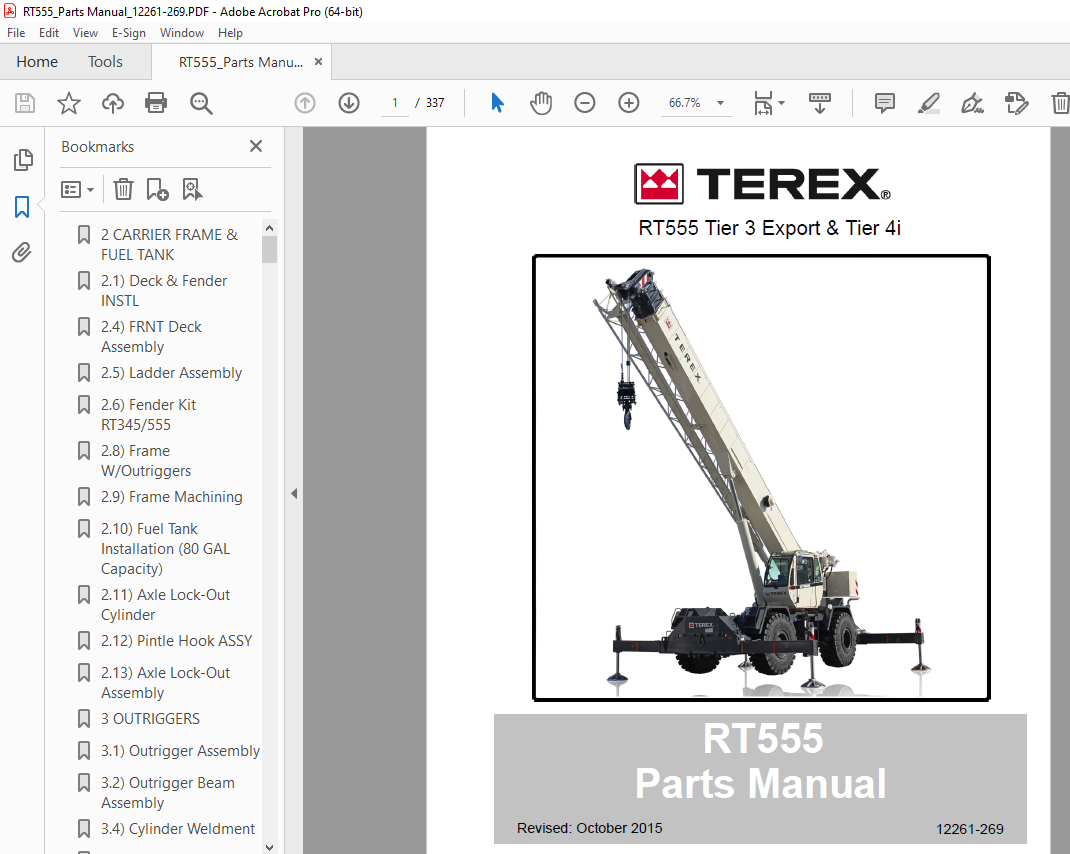Click the delete trash icon in main toolbar

[1060, 103]
